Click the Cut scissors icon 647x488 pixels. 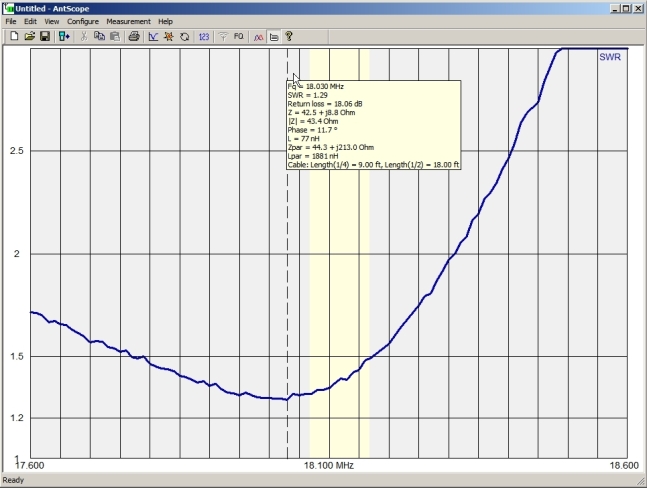click(84, 37)
